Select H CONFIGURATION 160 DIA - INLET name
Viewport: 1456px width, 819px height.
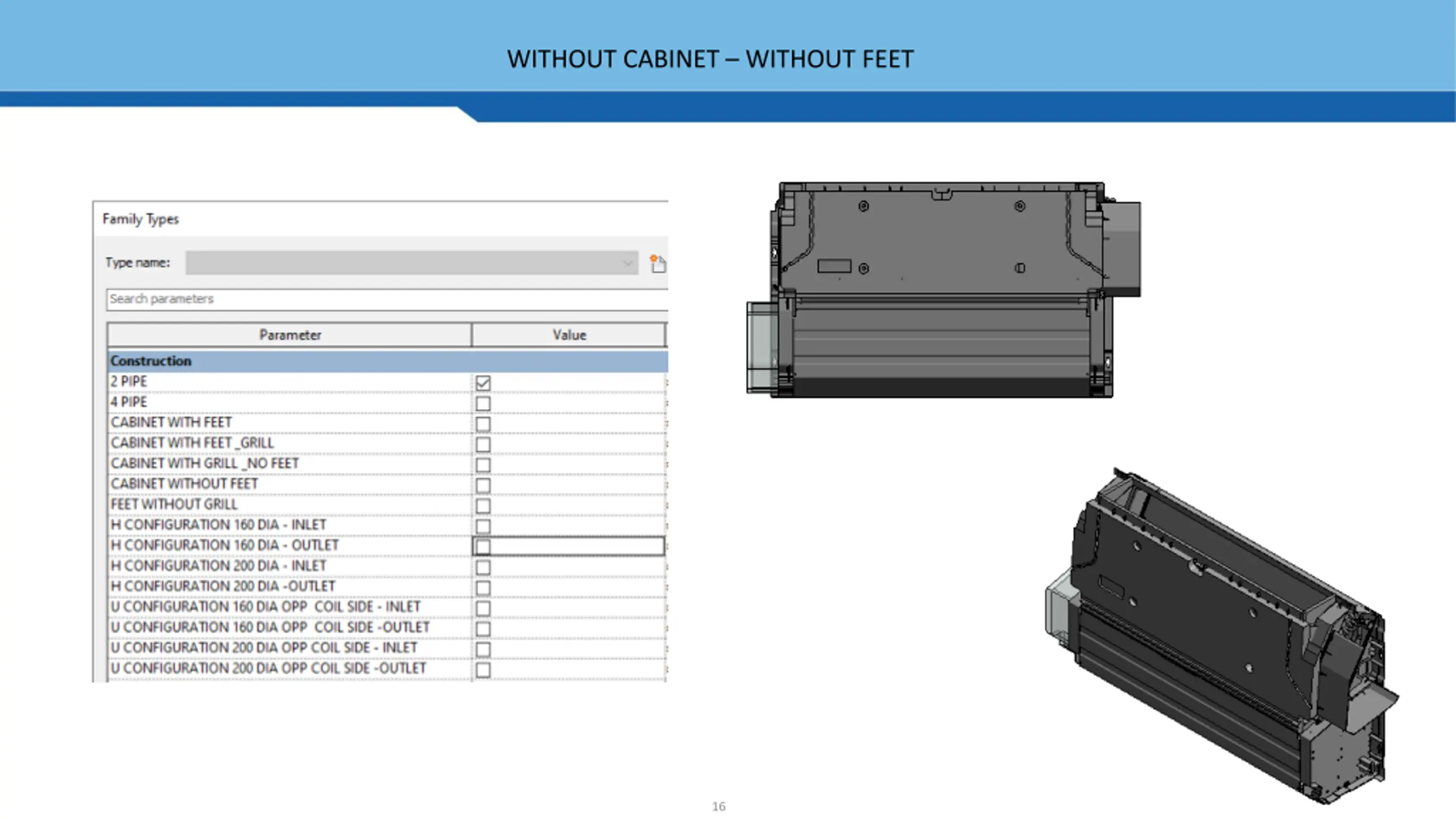pyautogui.click(x=218, y=525)
